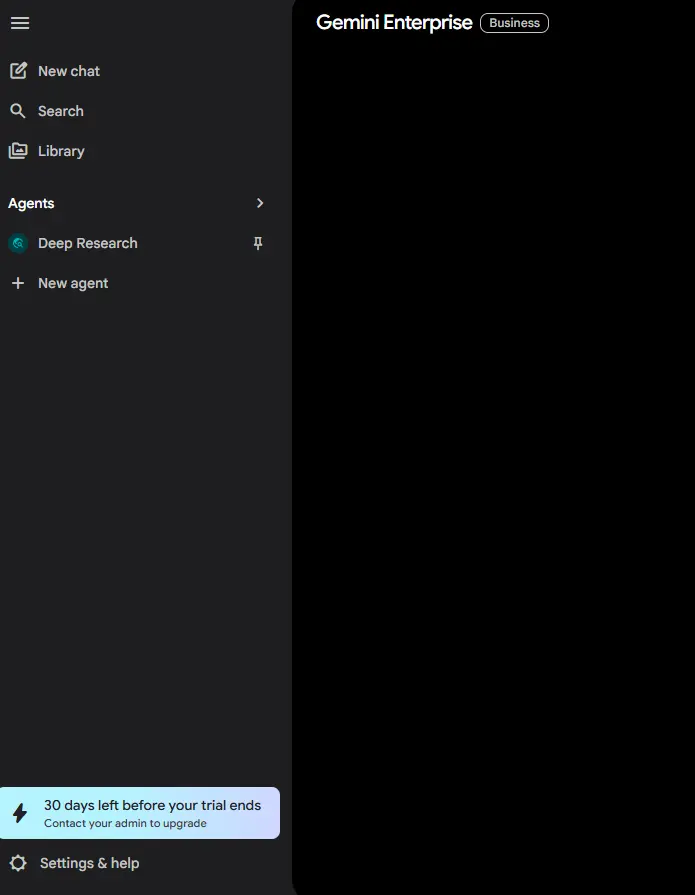Collapse the sidebar with the hamburger menu icon
This screenshot has height=895, width=695.
pyautogui.click(x=20, y=23)
